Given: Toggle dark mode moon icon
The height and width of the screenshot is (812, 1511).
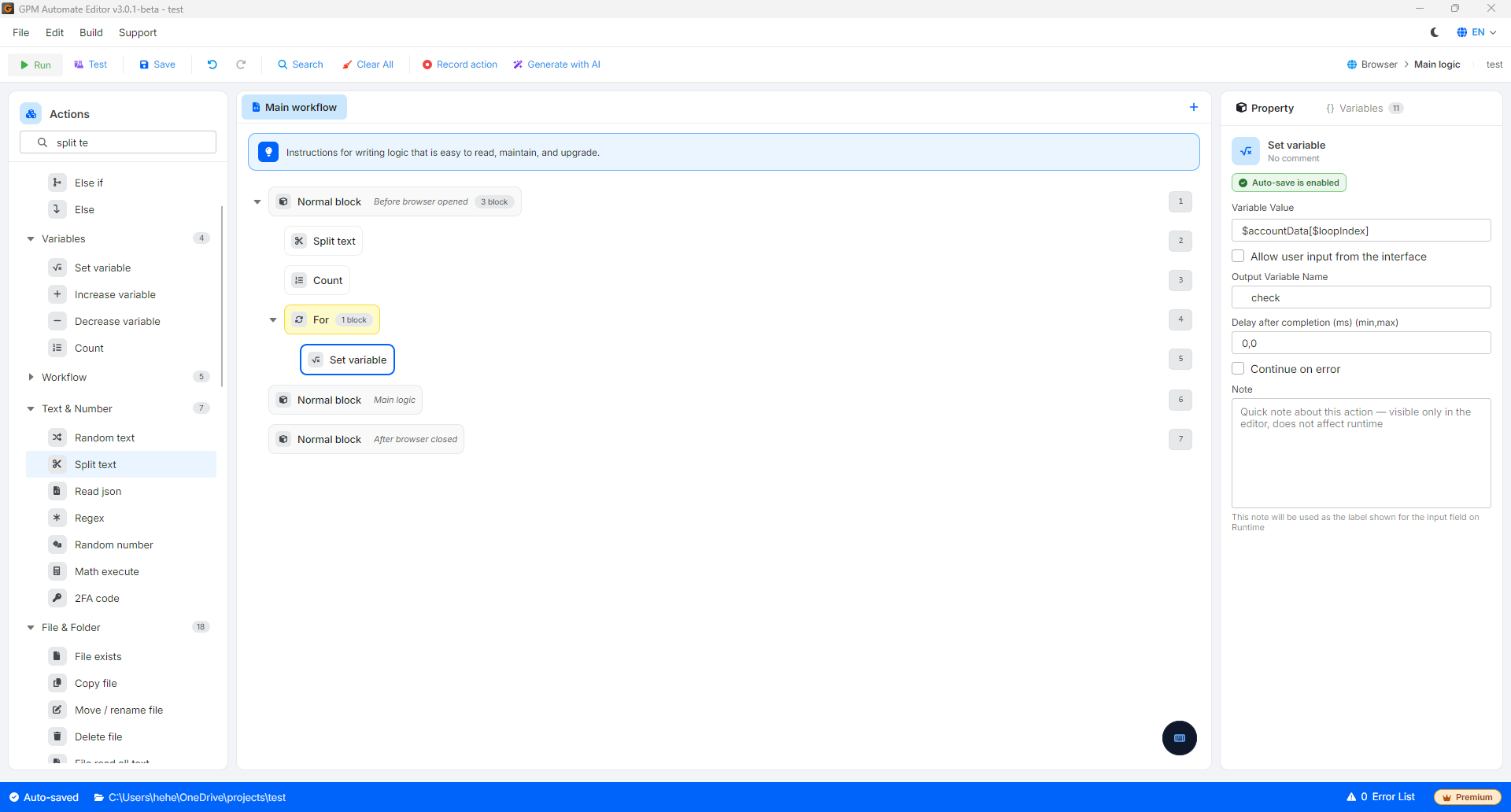Looking at the screenshot, I should click(x=1435, y=32).
